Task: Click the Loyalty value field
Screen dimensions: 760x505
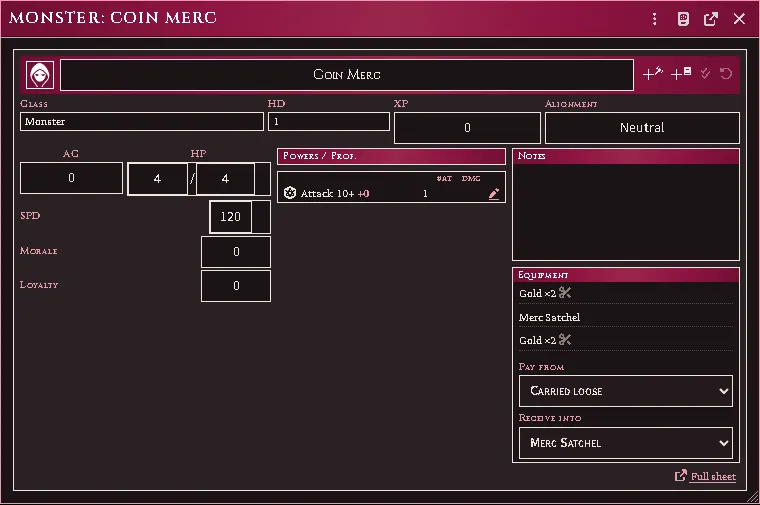Action: pos(236,286)
